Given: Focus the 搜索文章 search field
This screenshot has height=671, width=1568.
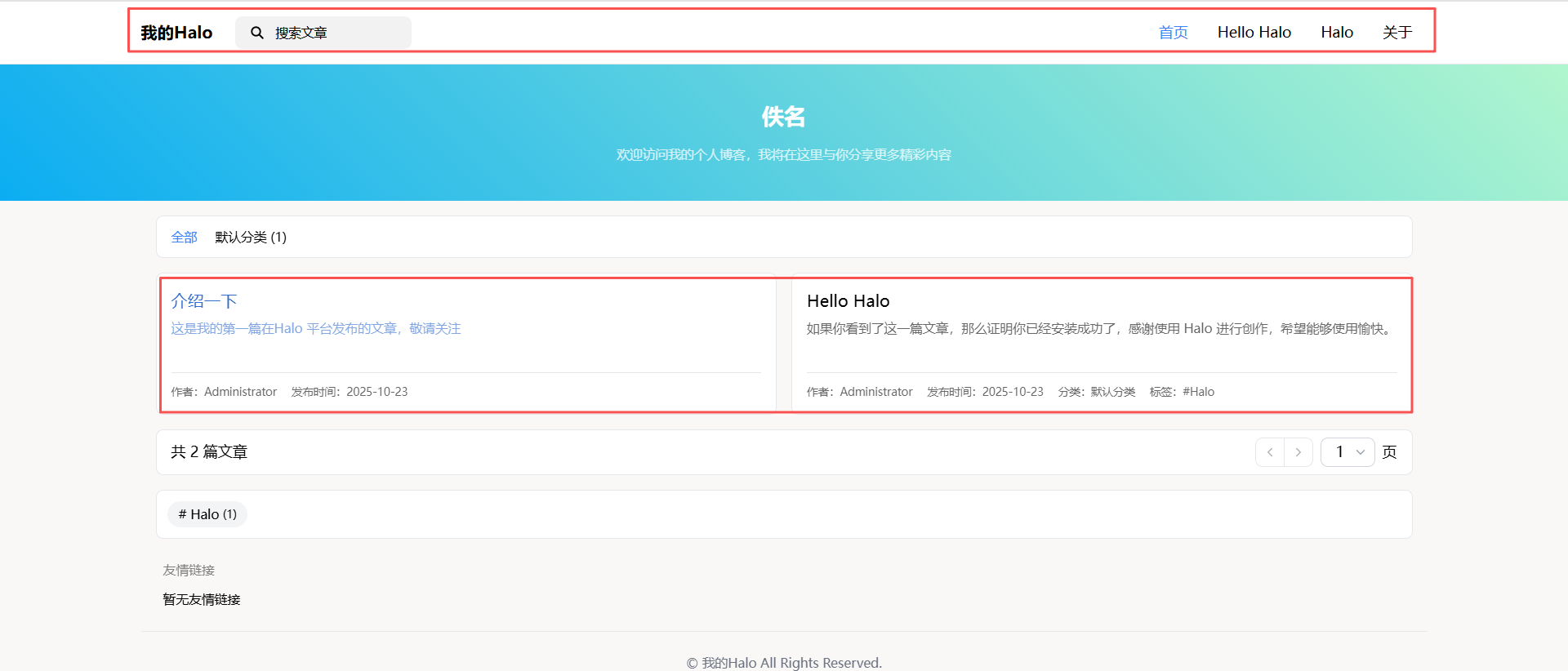Looking at the screenshot, I should coord(335,33).
